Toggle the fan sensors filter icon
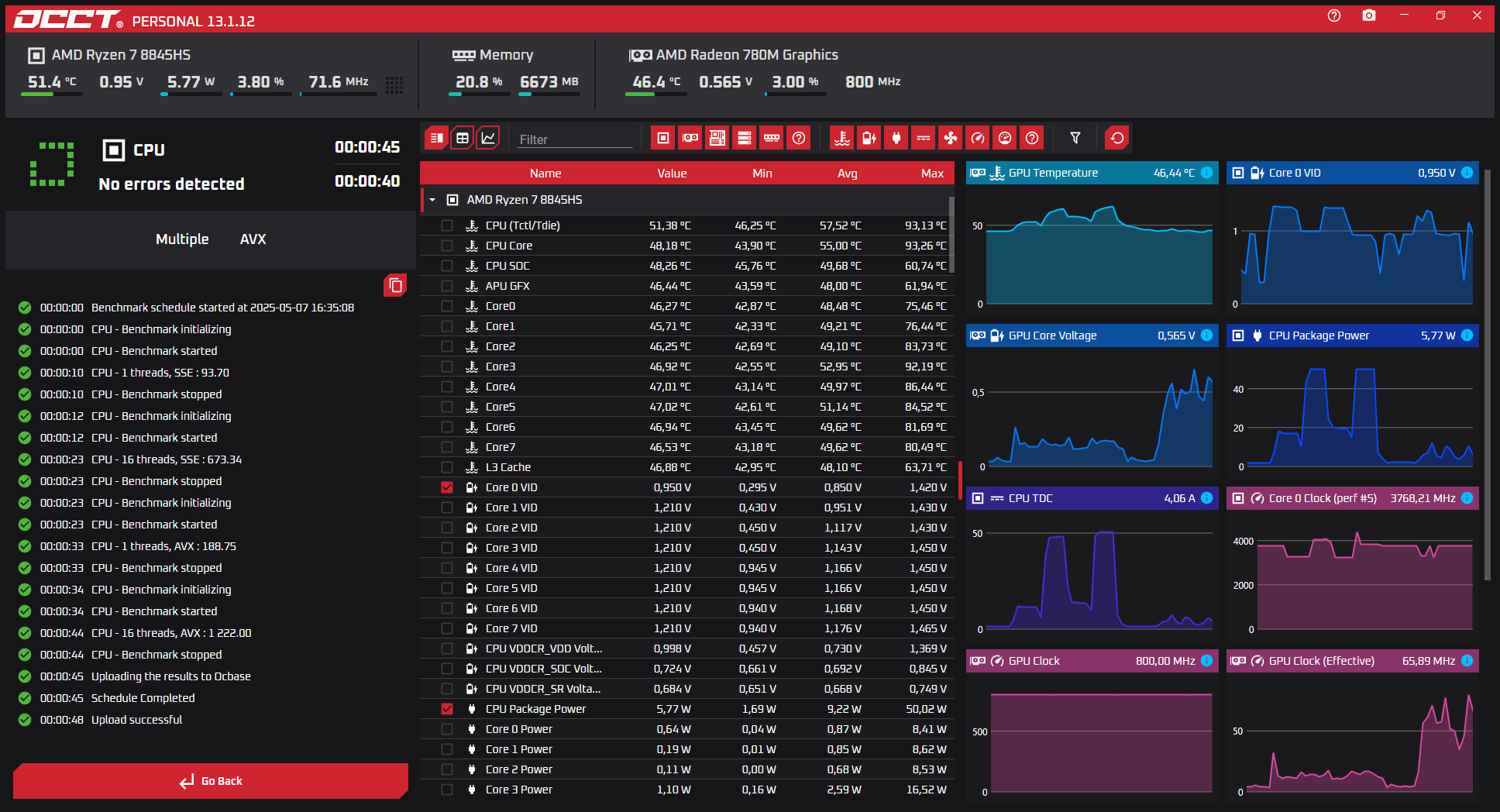This screenshot has width=1500, height=812. pos(950,138)
